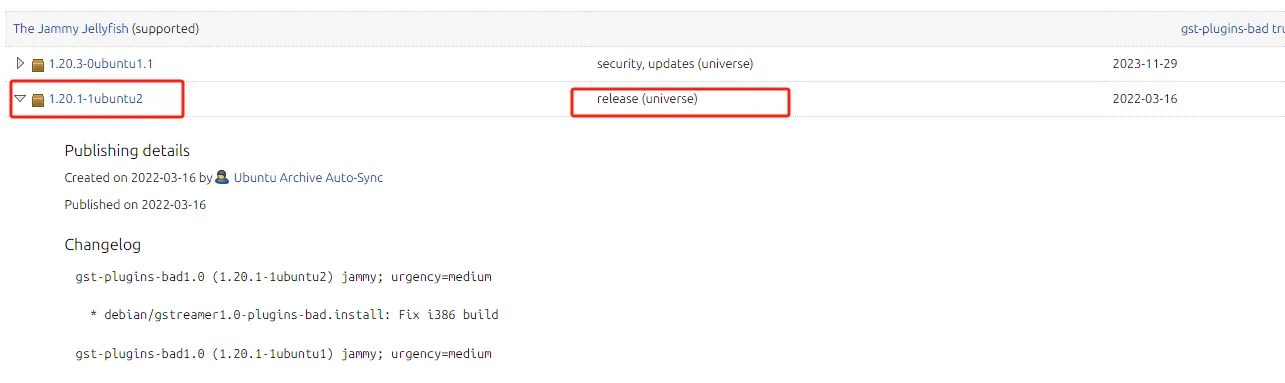Open the 1.20.3-0ubuntu1.1 version link
The height and width of the screenshot is (383, 1285).
[x=100, y=64]
